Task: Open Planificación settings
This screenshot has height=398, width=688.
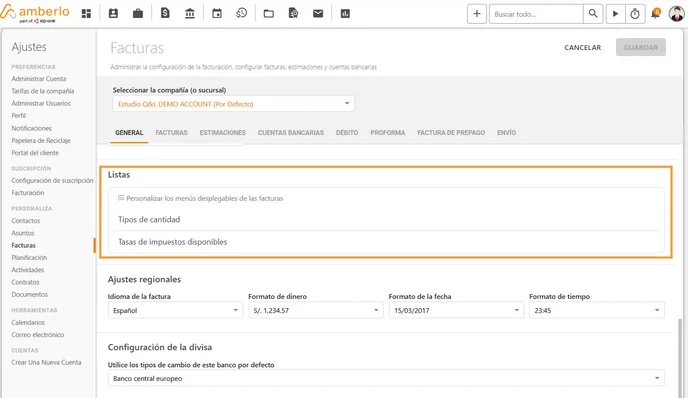Action: 29,258
